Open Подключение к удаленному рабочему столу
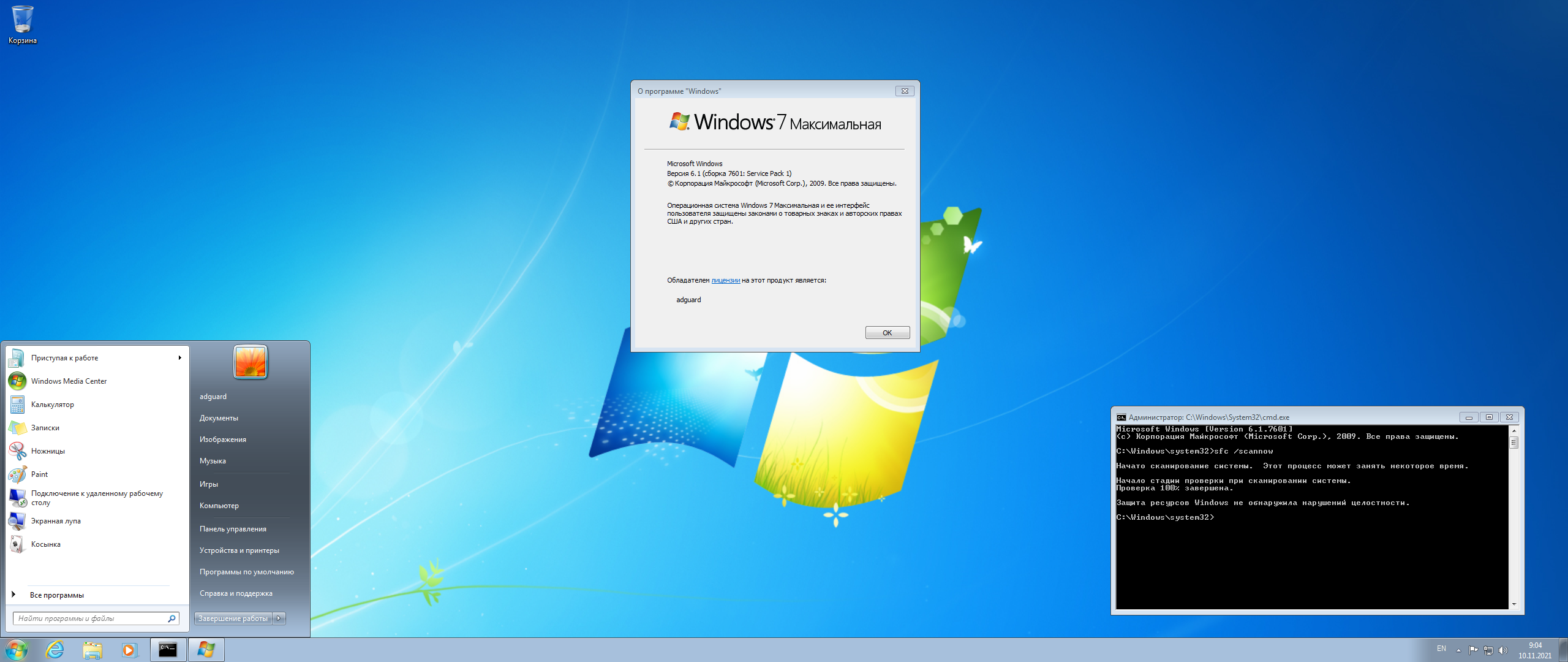1568x662 pixels. (x=96, y=498)
